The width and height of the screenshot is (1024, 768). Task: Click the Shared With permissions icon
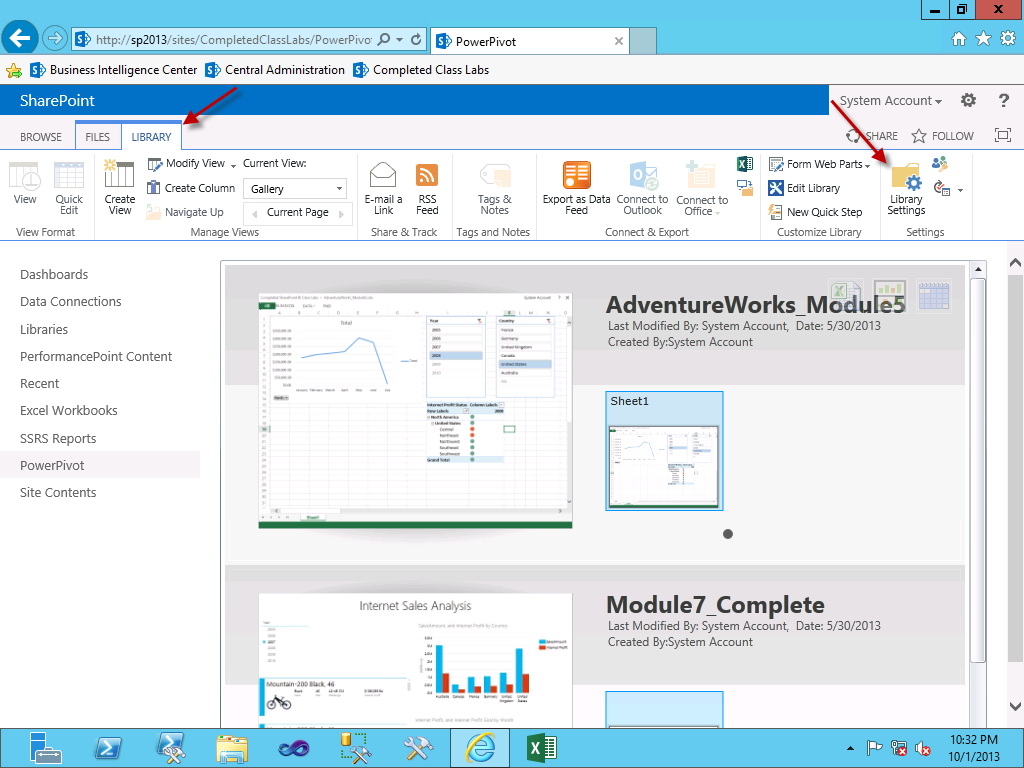click(940, 164)
